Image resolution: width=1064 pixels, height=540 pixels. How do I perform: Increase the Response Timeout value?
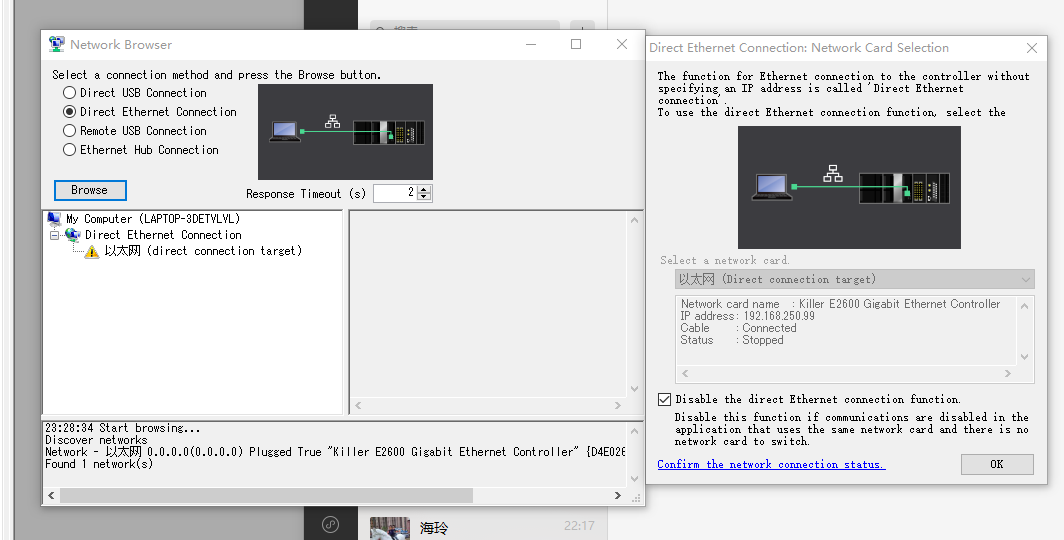tap(425, 189)
